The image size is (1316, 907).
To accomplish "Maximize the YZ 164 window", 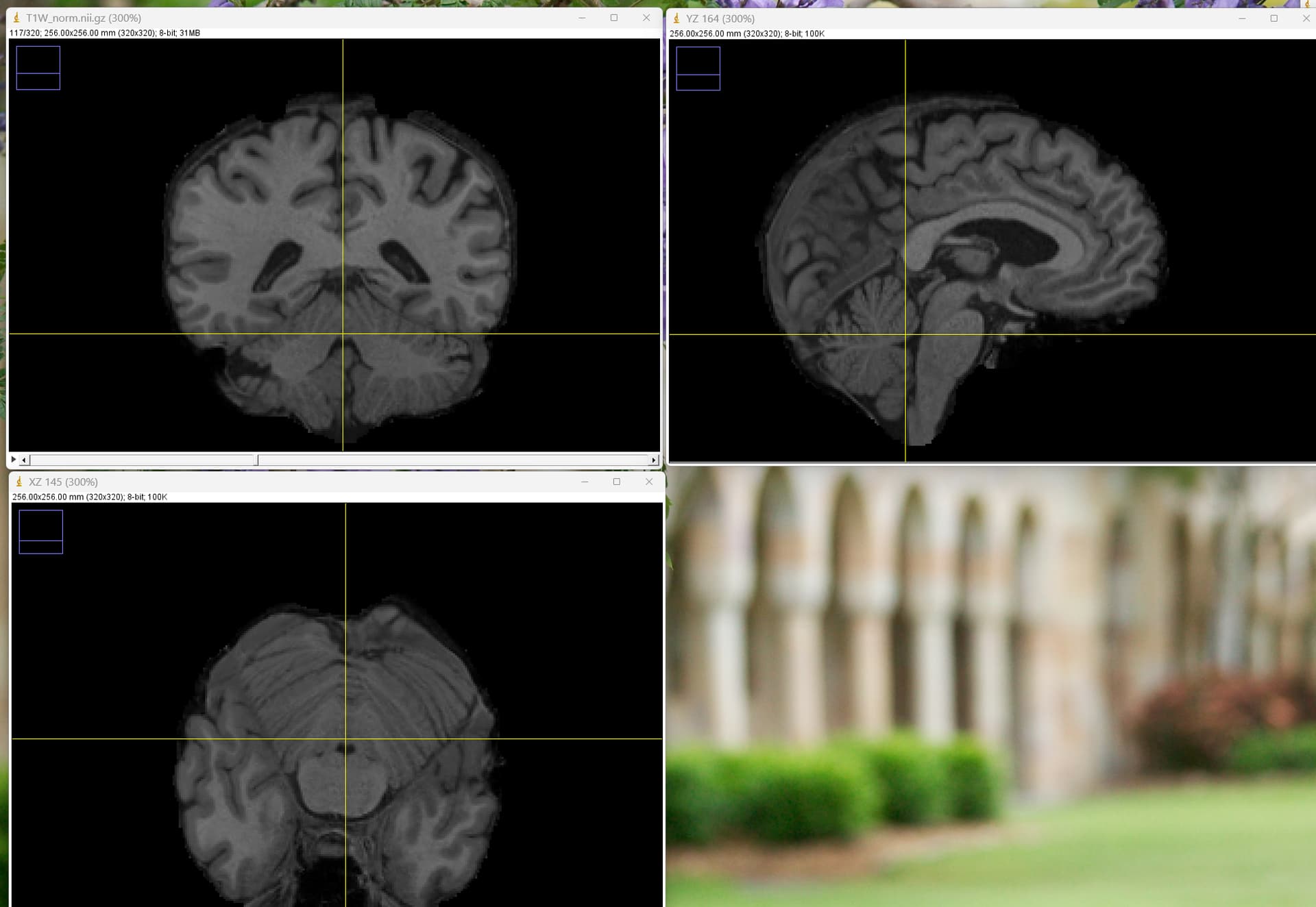I will point(1274,18).
